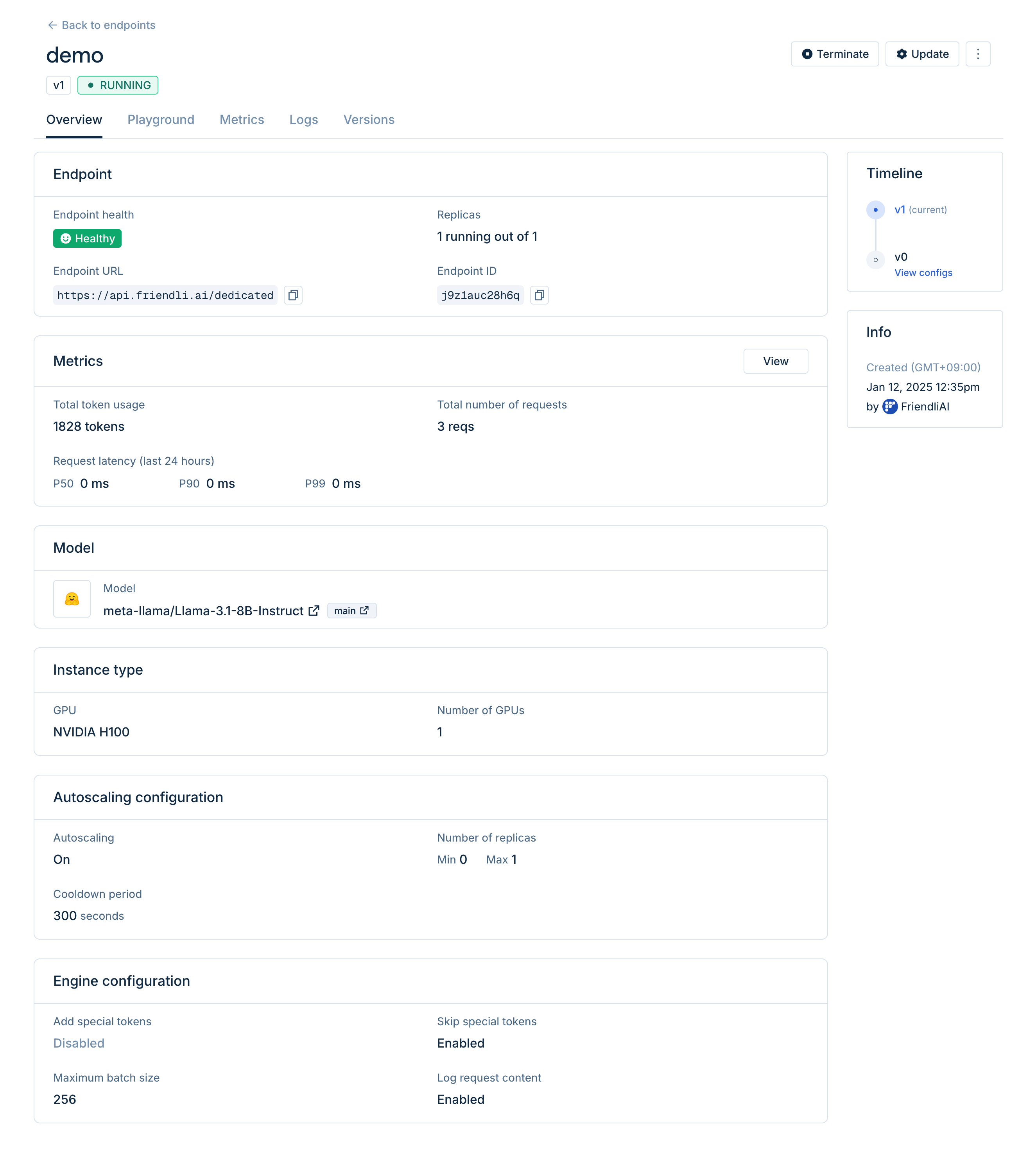The height and width of the screenshot is (1157, 1036).
Task: Switch to the Playground tab
Action: (x=161, y=120)
